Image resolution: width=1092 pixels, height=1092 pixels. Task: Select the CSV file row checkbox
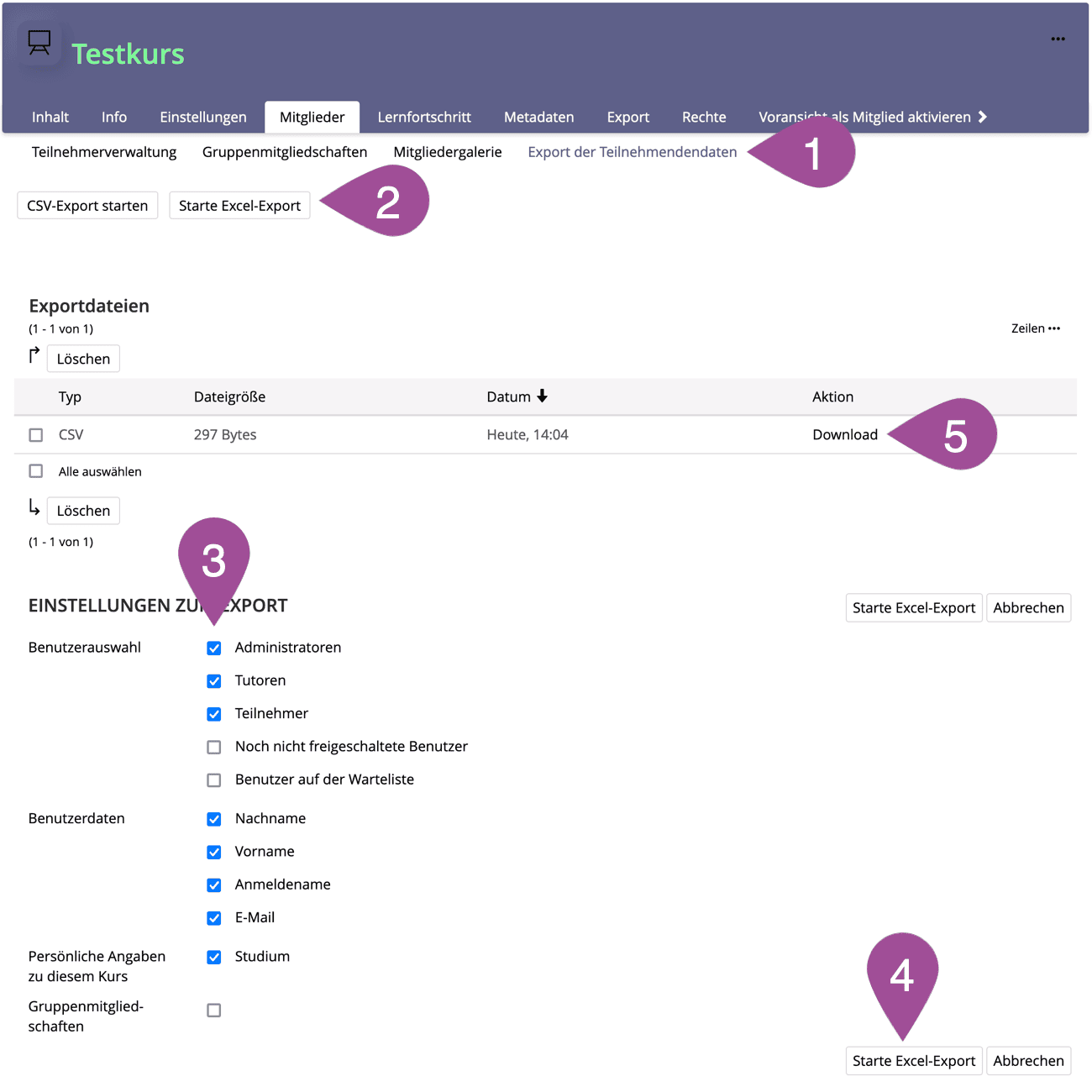[36, 435]
